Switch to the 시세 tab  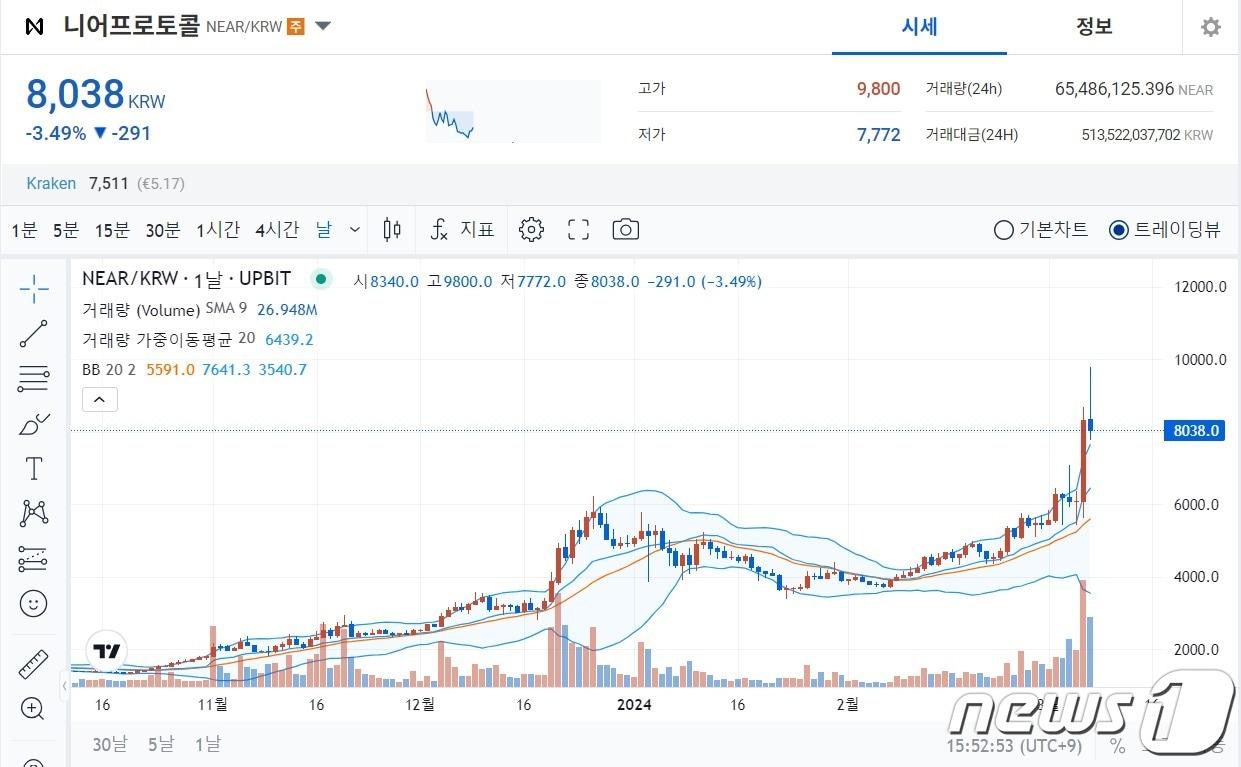(x=919, y=27)
